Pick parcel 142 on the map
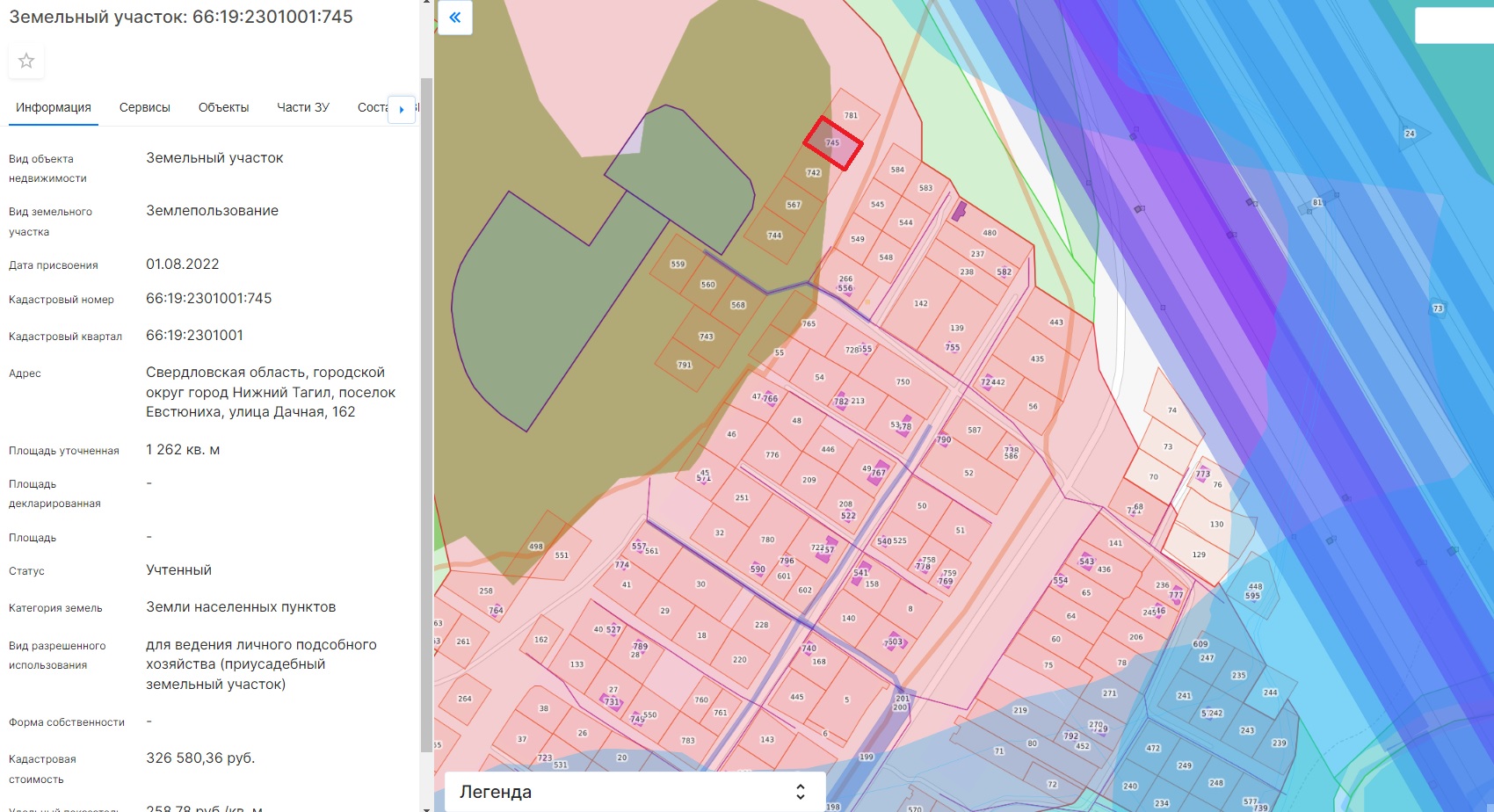 920,303
